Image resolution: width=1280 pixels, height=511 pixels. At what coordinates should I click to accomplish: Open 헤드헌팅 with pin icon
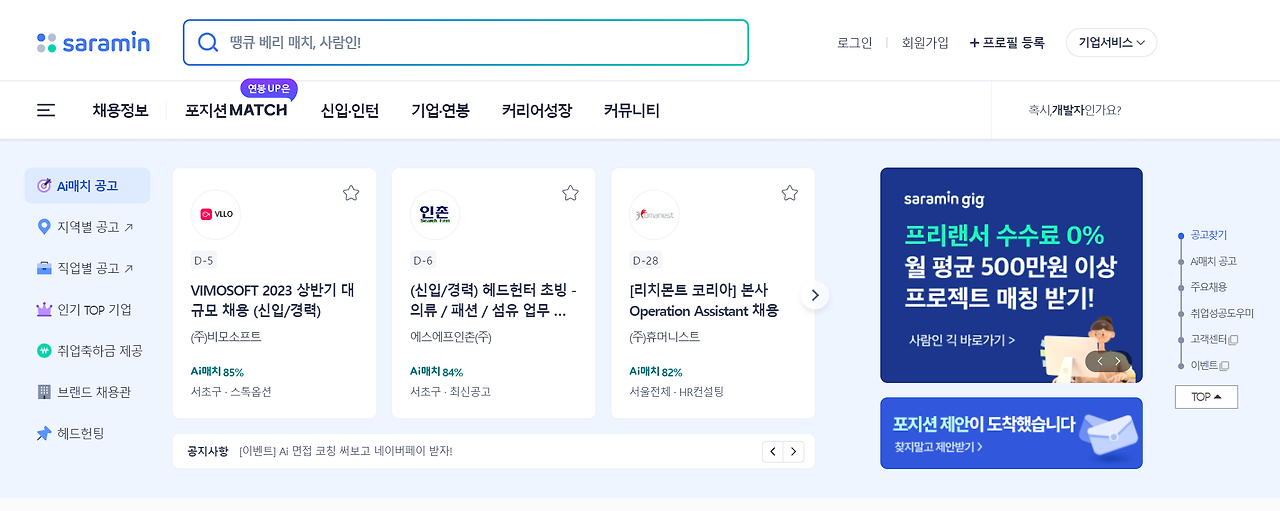80,433
